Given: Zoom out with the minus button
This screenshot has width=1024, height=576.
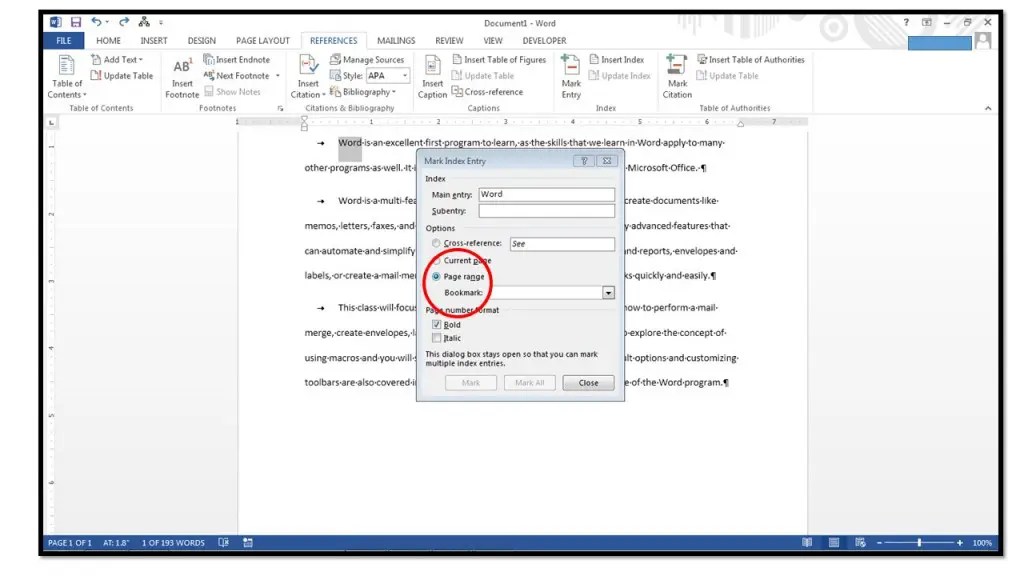Looking at the screenshot, I should point(879,543).
